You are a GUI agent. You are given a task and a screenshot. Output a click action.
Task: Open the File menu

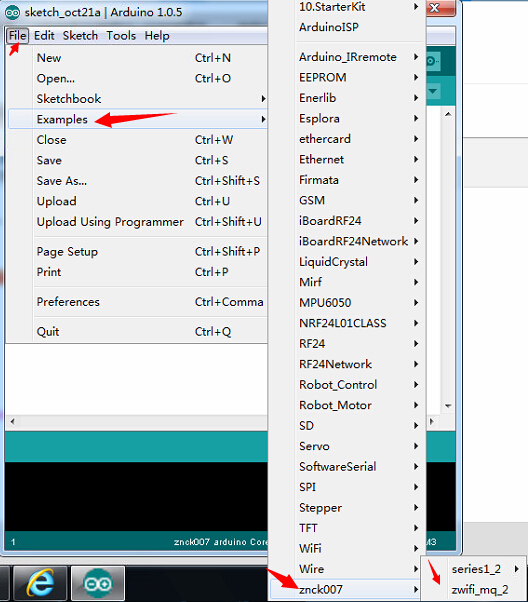[17, 36]
